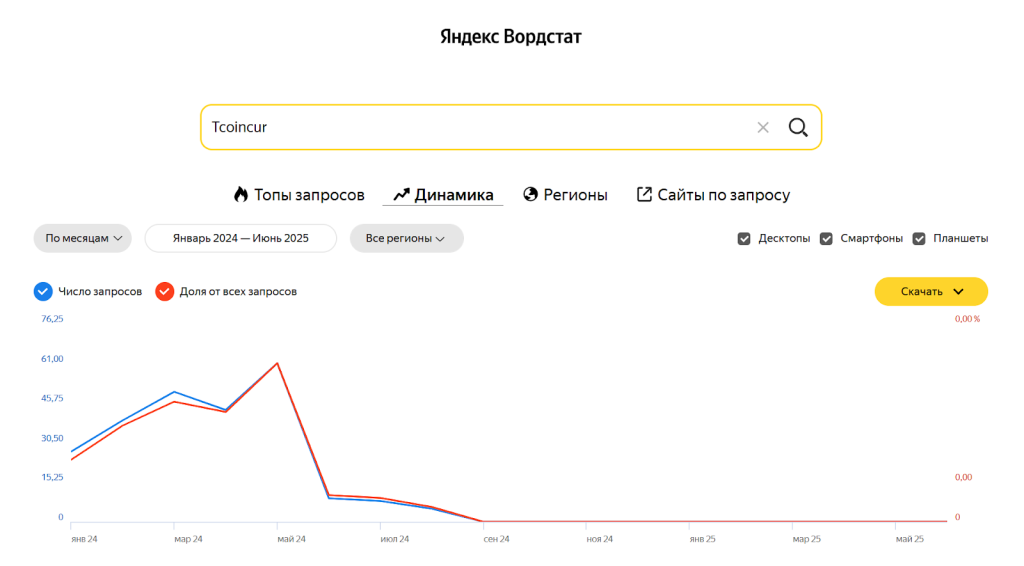Click the May 24 peak on chart
This screenshot has height=566, width=1024.
[x=277, y=363]
